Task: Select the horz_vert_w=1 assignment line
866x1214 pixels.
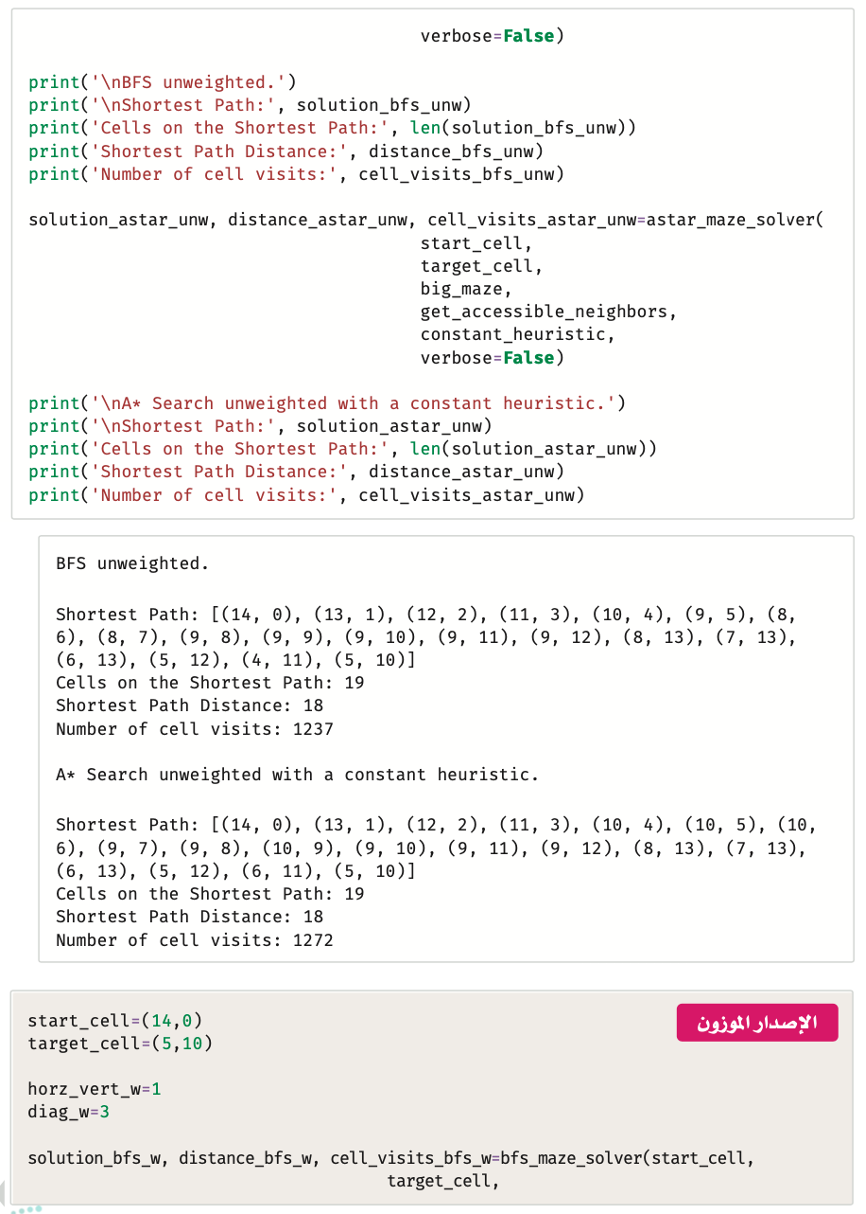Action: click(95, 1088)
